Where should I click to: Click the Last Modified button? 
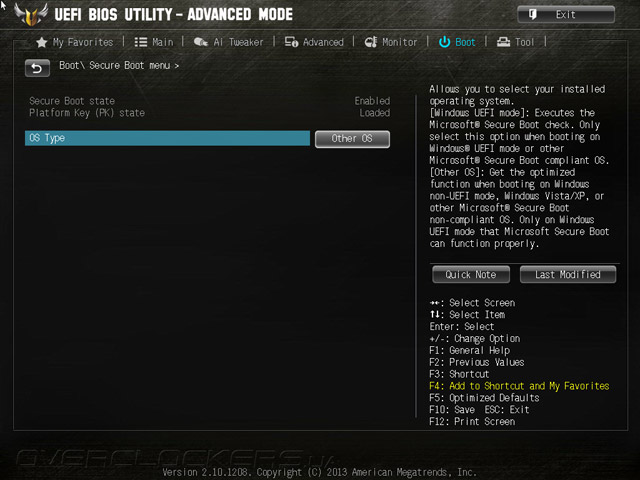tap(568, 275)
